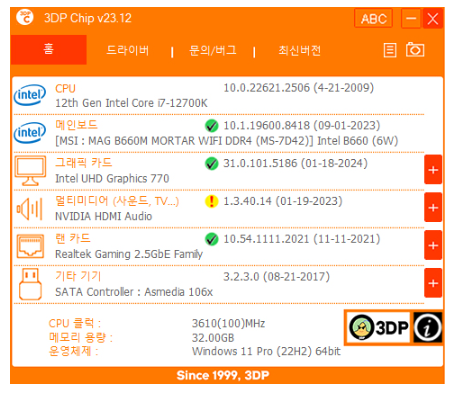Image resolution: width=463 pixels, height=395 pixels.
Task: Switch to the 드라이버 tab
Action: (128, 50)
